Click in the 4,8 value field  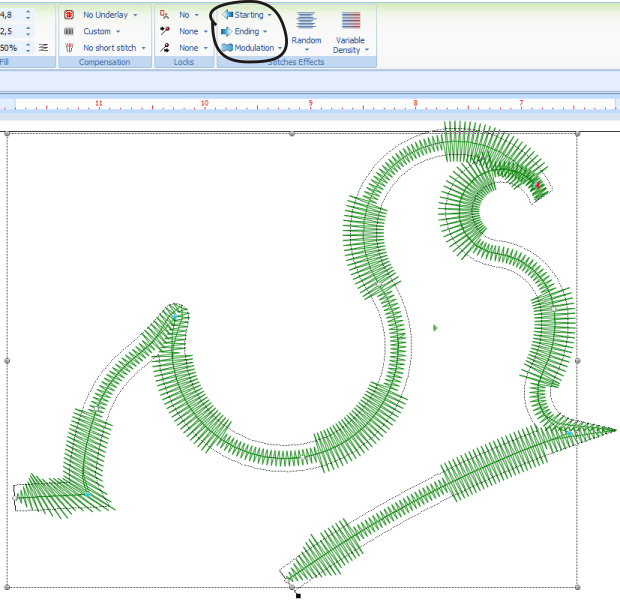pos(11,15)
